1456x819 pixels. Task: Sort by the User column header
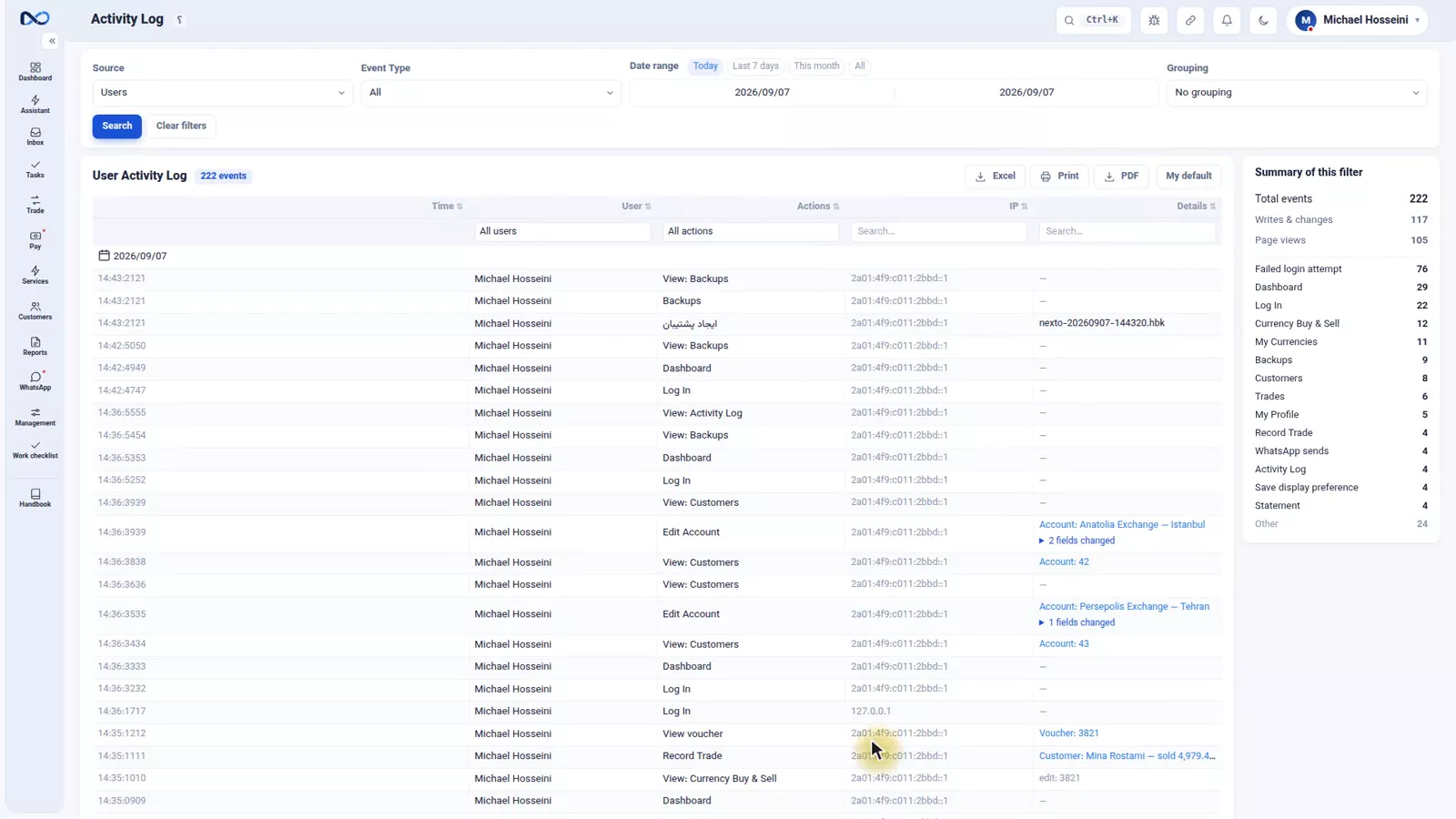click(x=636, y=207)
